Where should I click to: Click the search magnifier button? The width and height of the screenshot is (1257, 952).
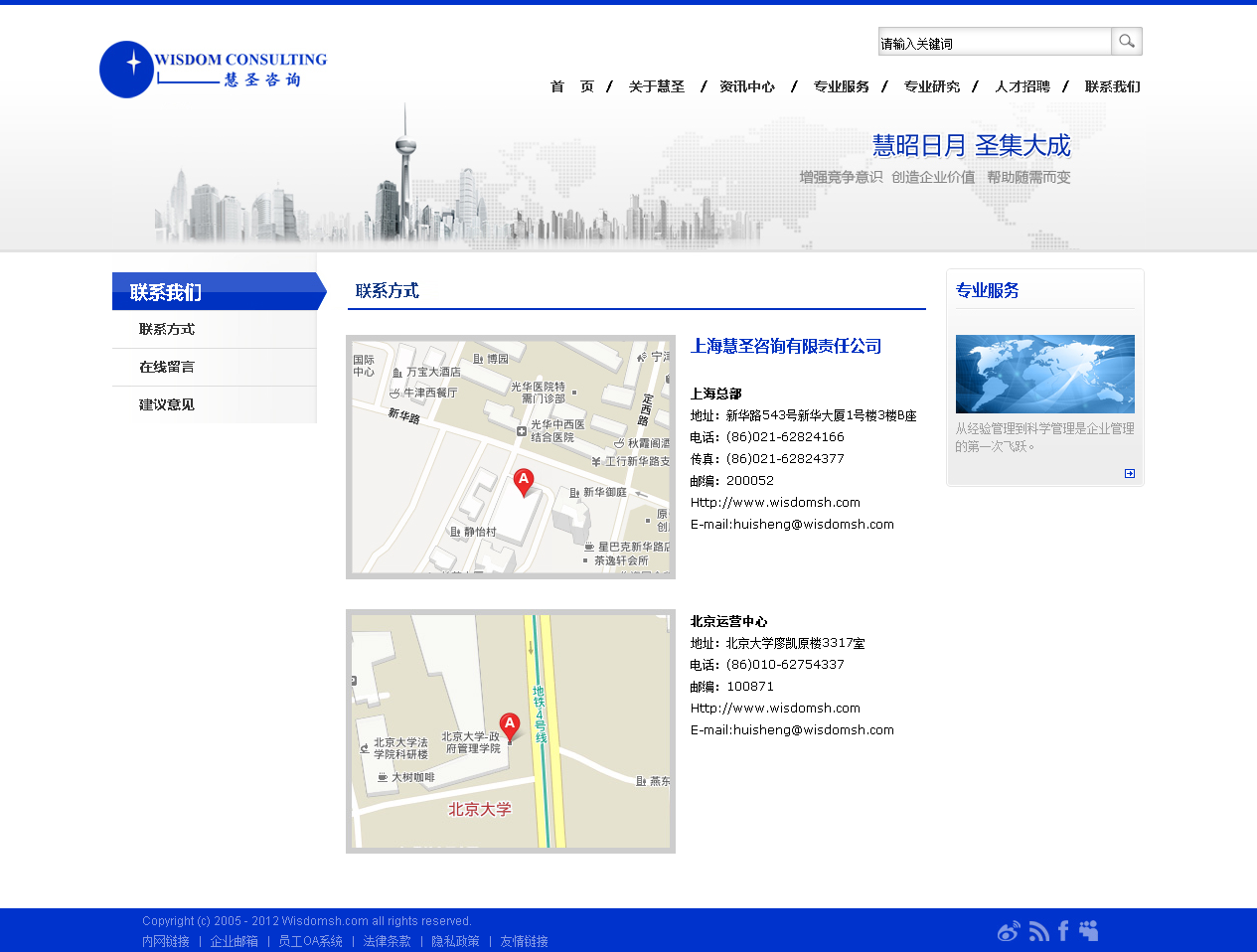point(1126,42)
